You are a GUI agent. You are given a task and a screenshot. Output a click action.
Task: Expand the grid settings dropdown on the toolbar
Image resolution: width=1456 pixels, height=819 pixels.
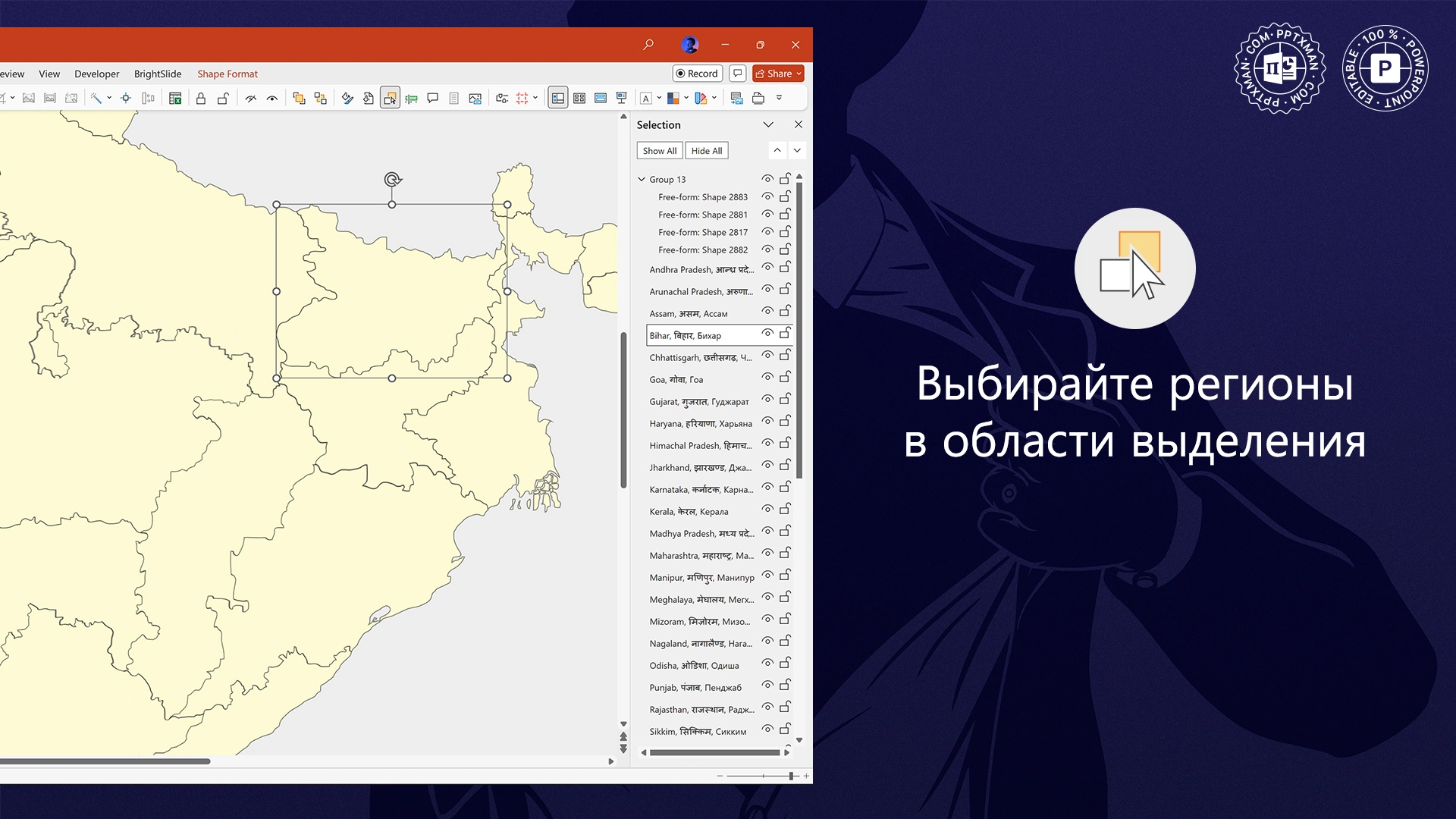[x=535, y=98]
